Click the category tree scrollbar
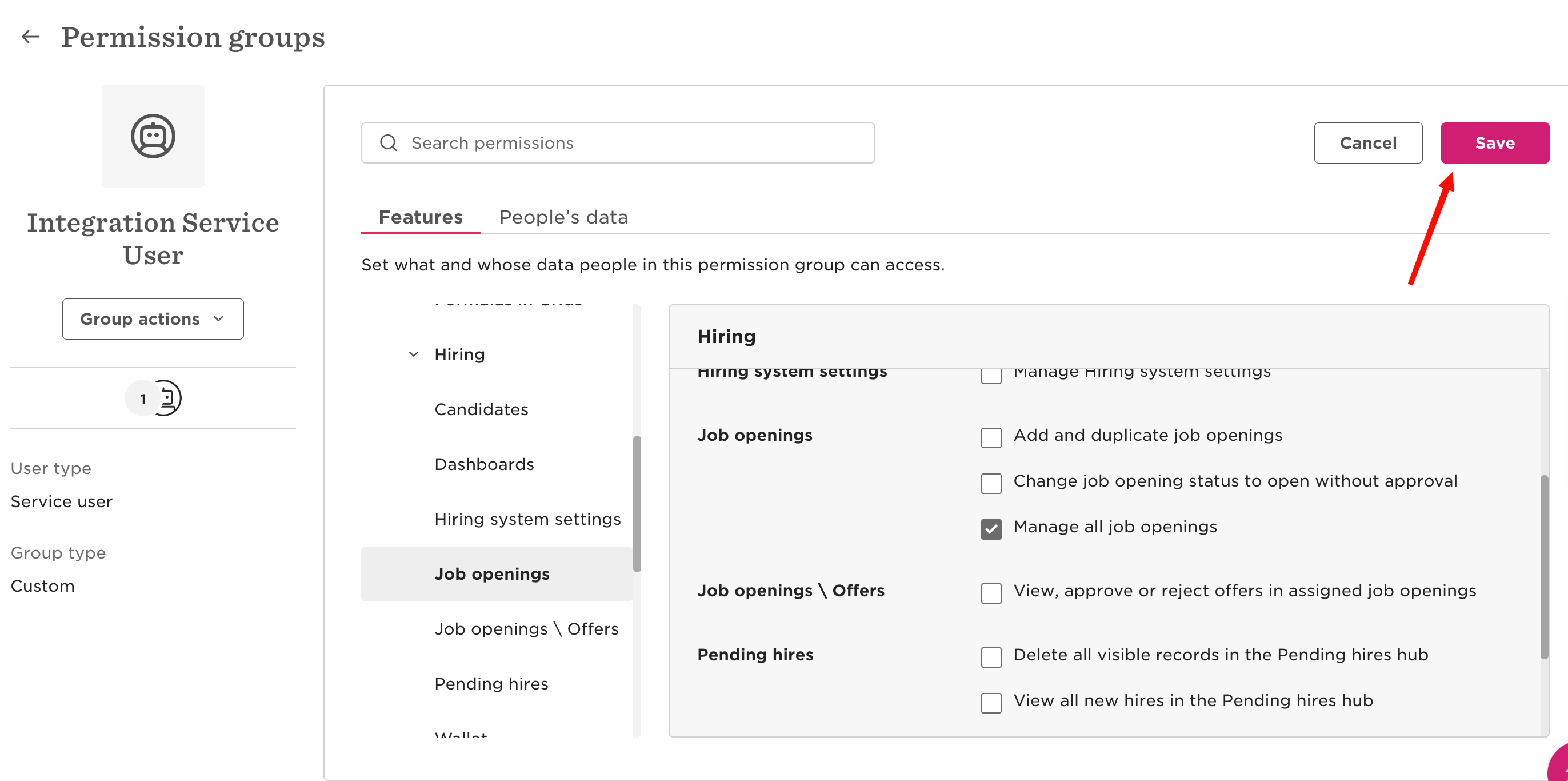The image size is (1568, 781). coord(637,504)
